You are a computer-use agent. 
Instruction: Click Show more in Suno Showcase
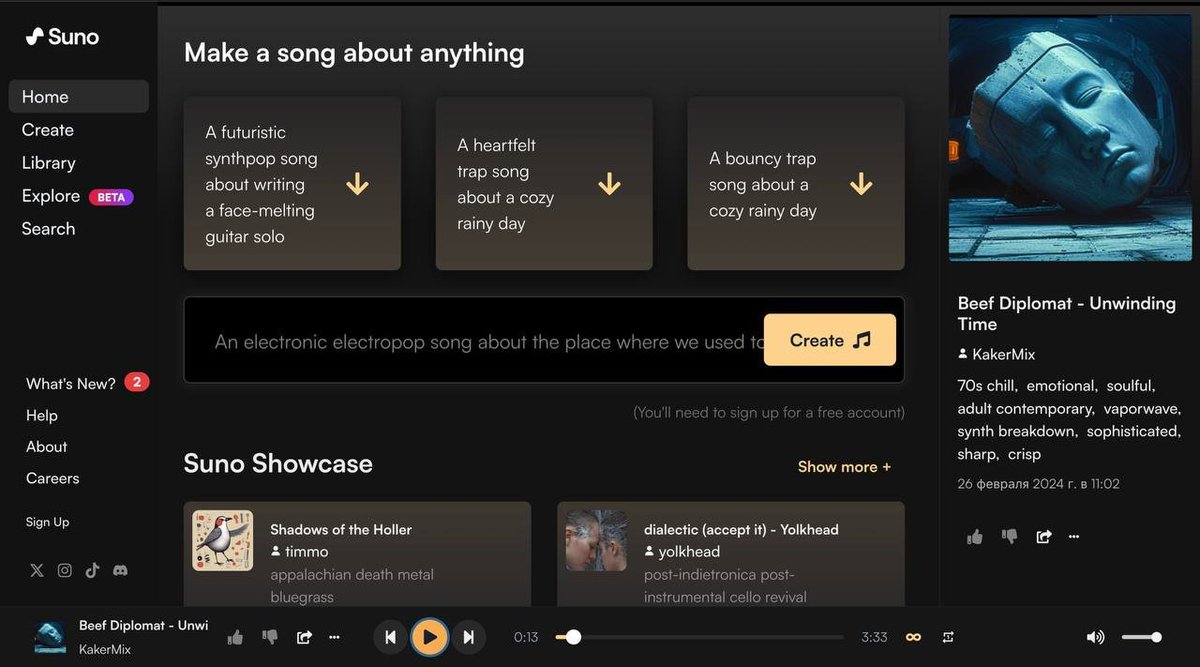tap(843, 466)
